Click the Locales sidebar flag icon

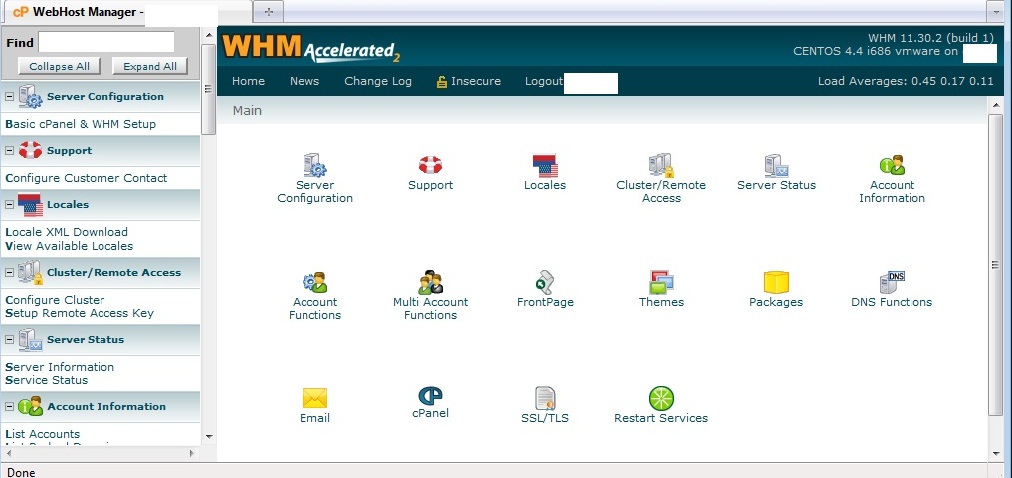(30, 204)
